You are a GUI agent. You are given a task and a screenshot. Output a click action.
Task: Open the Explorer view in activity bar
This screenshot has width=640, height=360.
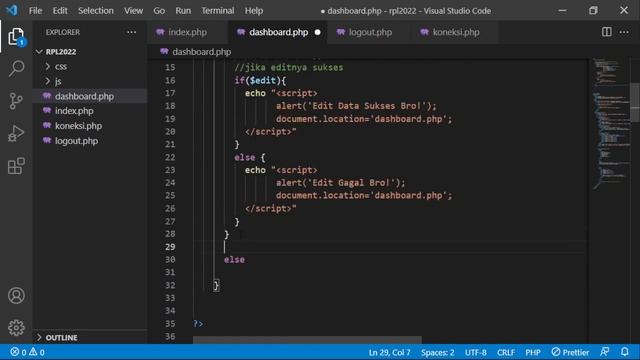click(16, 37)
